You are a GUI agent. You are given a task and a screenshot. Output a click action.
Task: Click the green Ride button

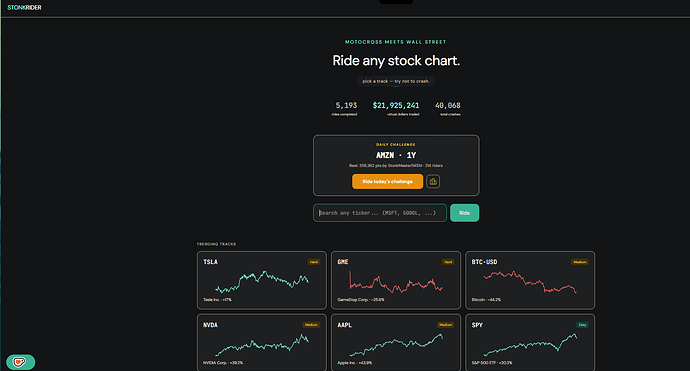[x=465, y=213]
